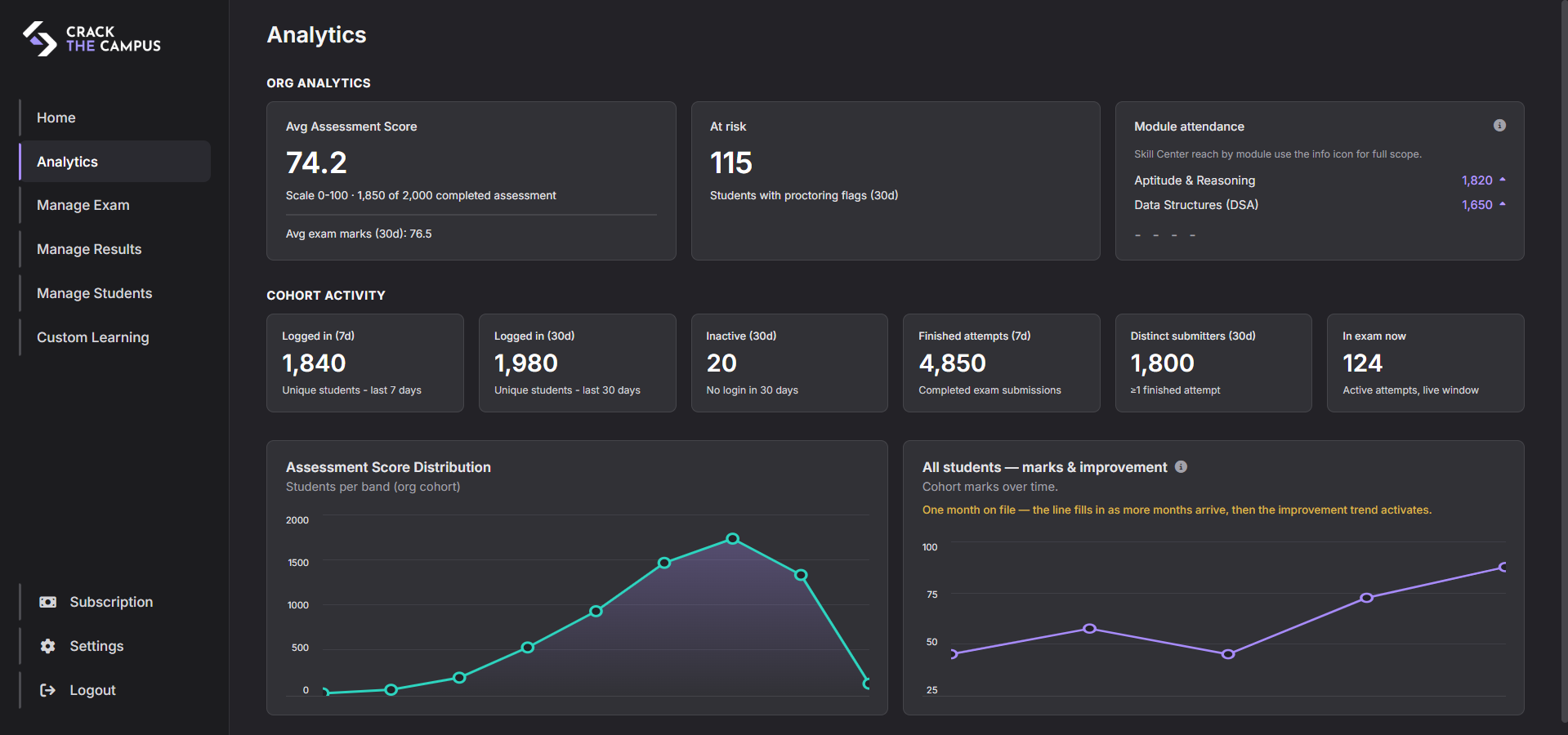Collapse the Aptitude & Reasoning row chevron

pyautogui.click(x=1503, y=180)
